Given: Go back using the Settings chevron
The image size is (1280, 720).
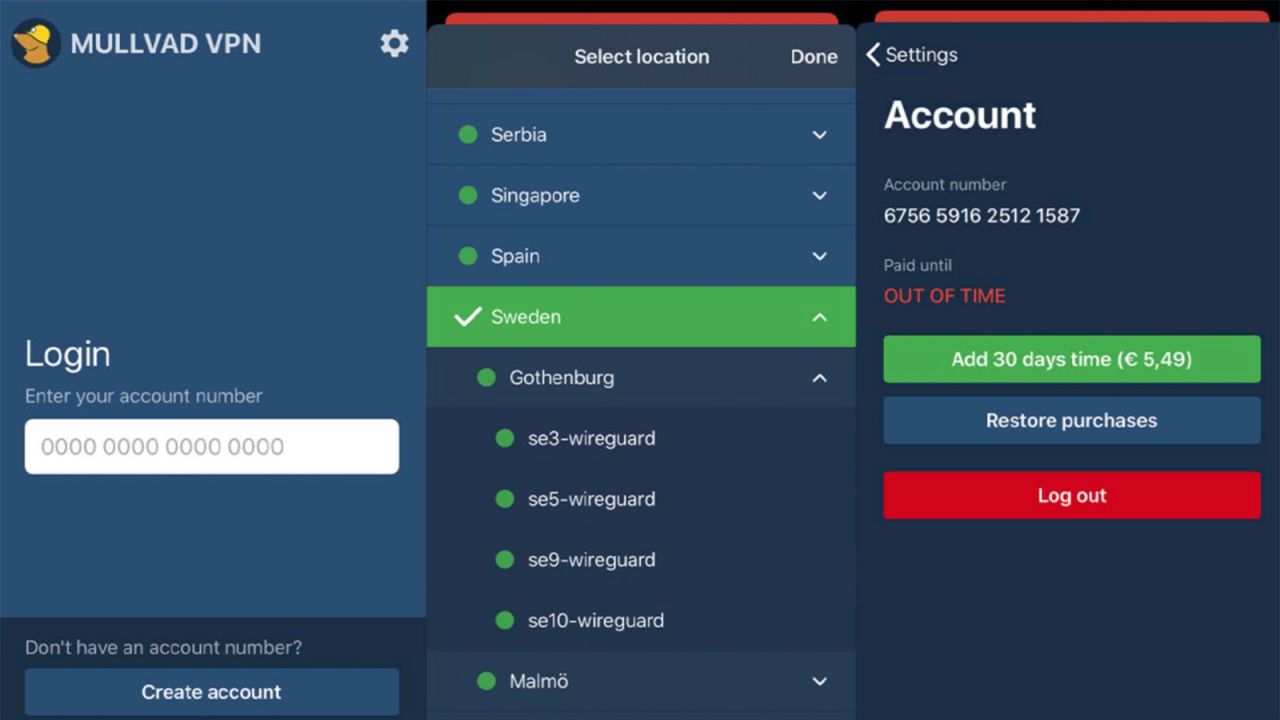Looking at the screenshot, I should tap(873, 55).
